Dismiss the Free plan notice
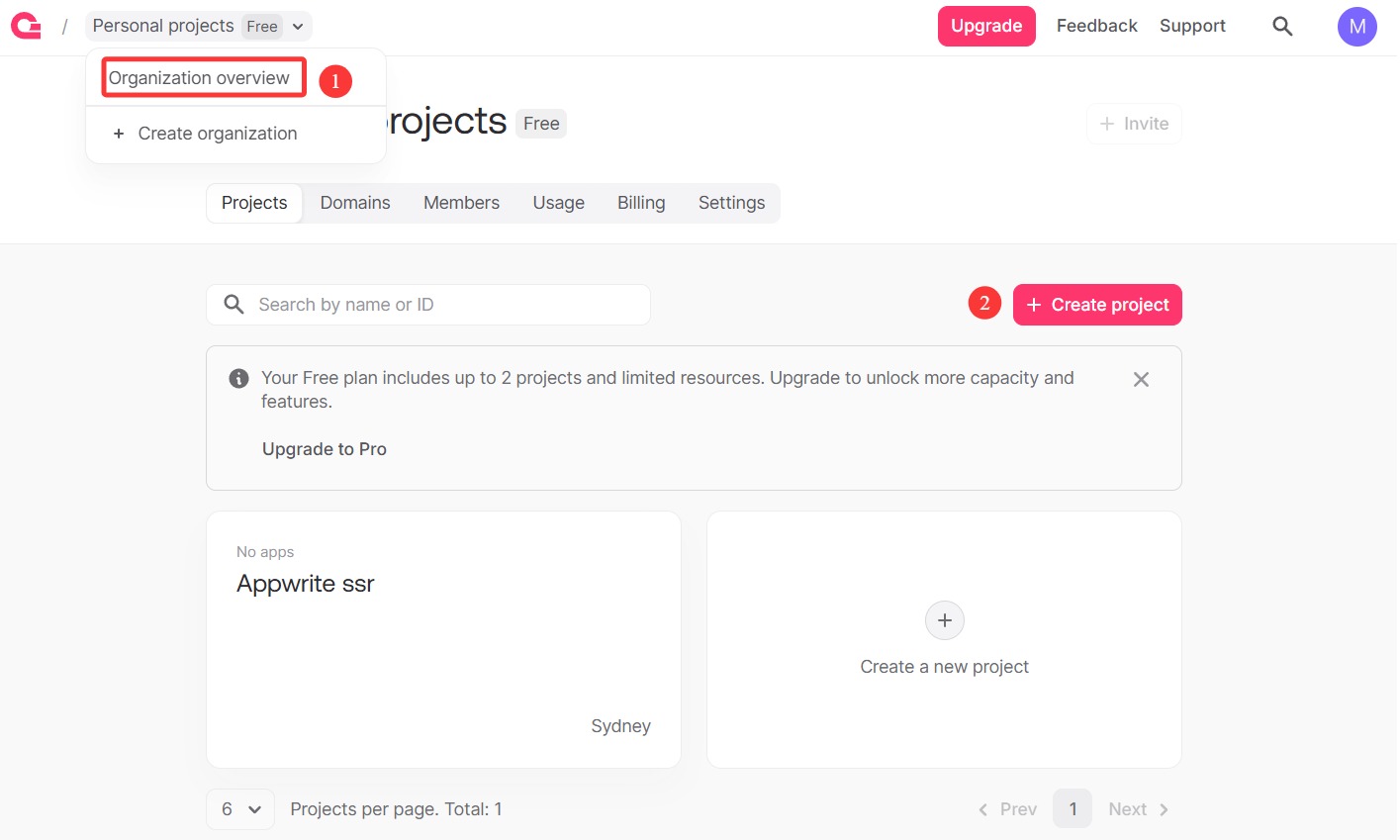 point(1141,380)
